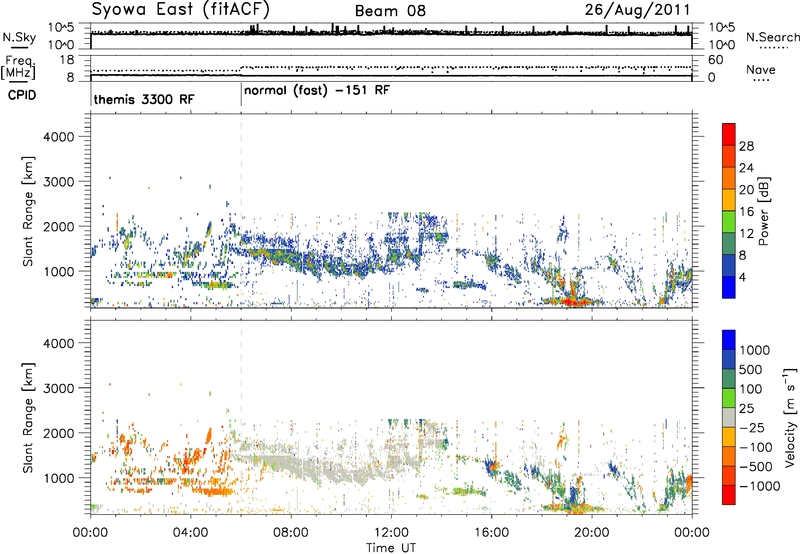The image size is (800, 554).
Task: Click the 'Nave' legend label
Action: pyautogui.click(x=761, y=70)
